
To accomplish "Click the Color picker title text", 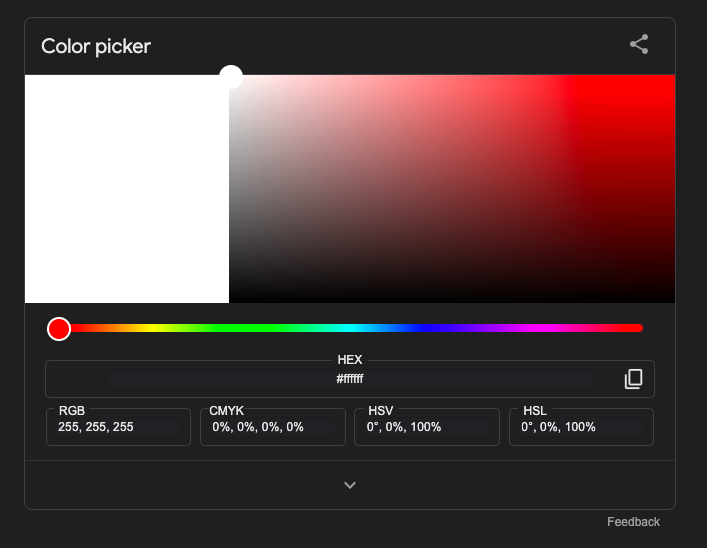I will click(x=96, y=46).
